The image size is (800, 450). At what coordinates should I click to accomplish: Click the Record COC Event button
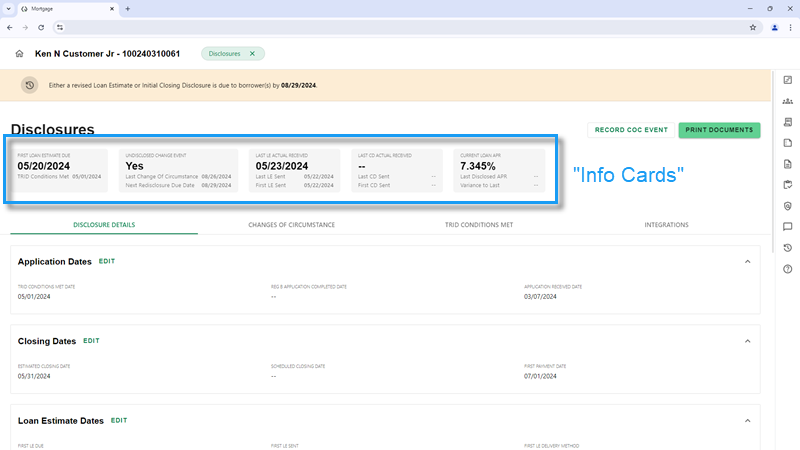[631, 130]
